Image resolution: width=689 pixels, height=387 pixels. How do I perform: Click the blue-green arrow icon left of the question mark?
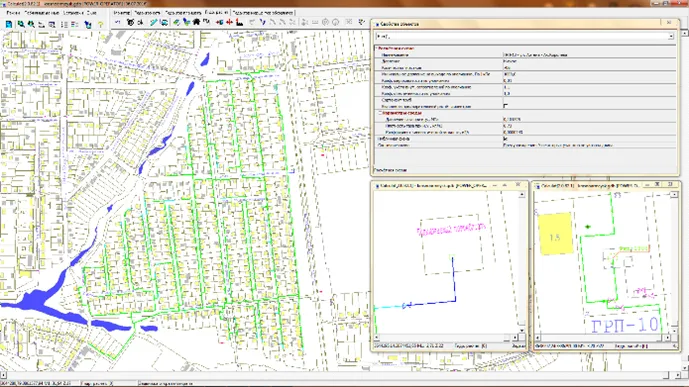(88, 25)
